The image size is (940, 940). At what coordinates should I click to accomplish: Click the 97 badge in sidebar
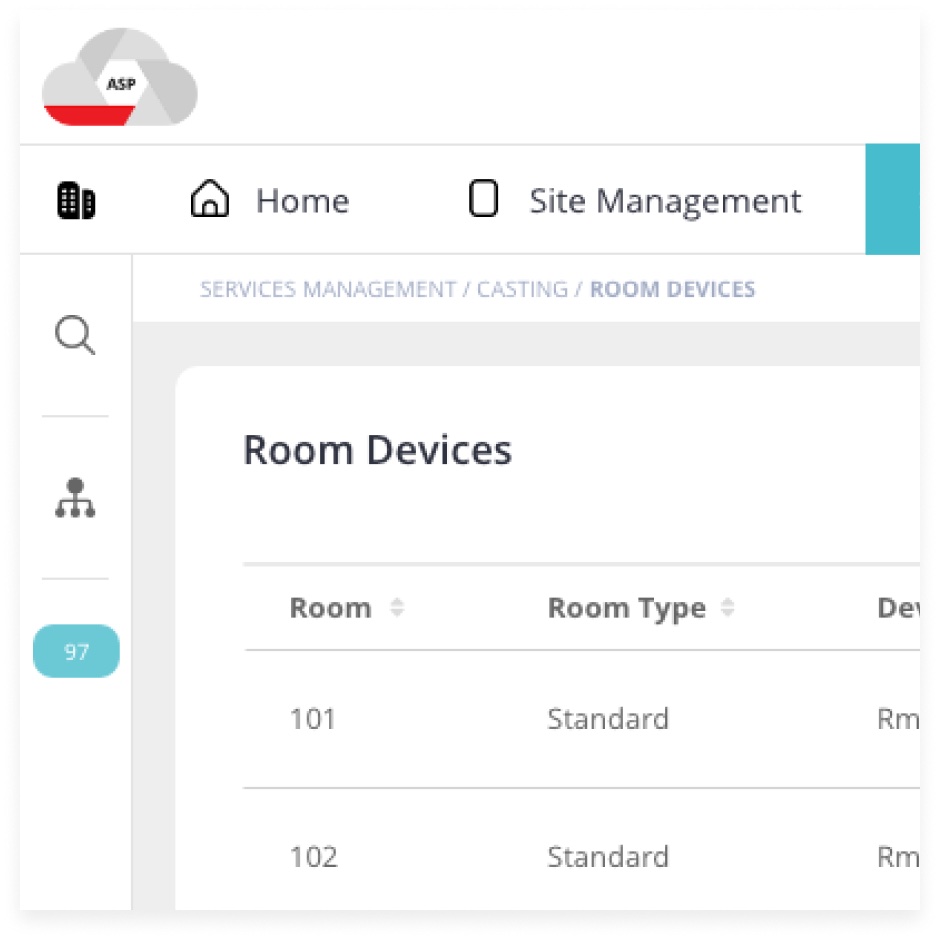pos(76,651)
